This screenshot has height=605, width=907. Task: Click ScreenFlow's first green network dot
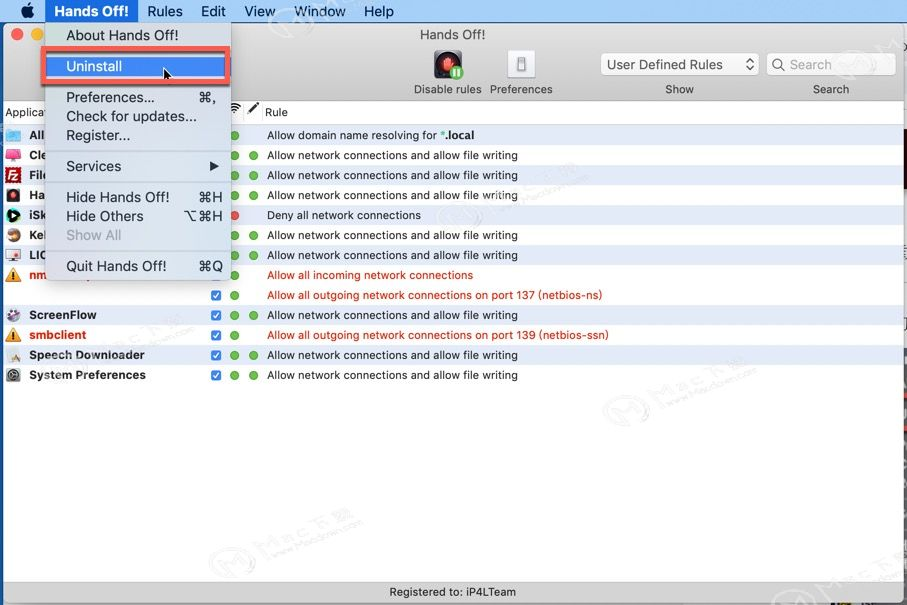[235, 315]
